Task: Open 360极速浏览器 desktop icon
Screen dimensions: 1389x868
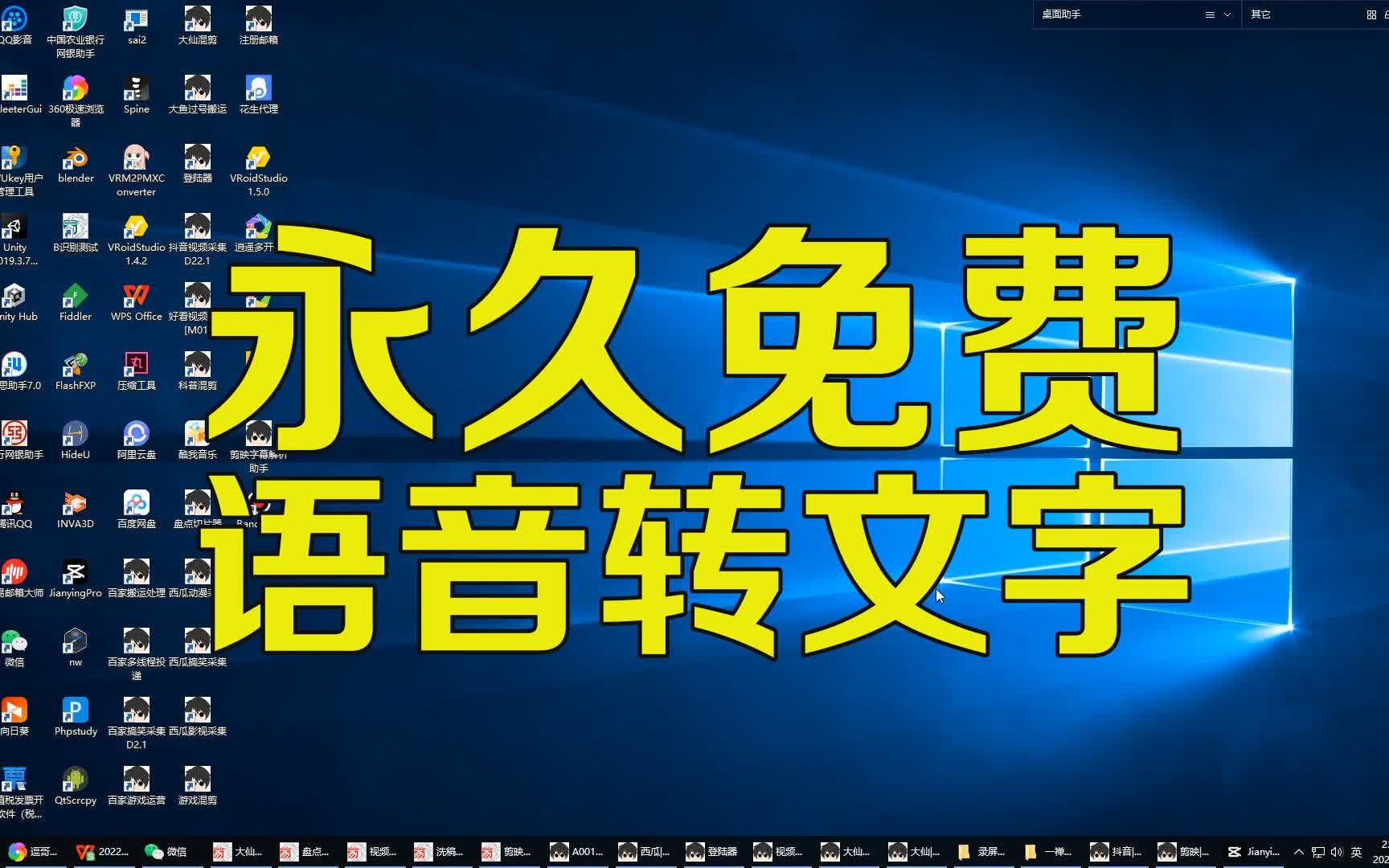Action: [x=76, y=102]
